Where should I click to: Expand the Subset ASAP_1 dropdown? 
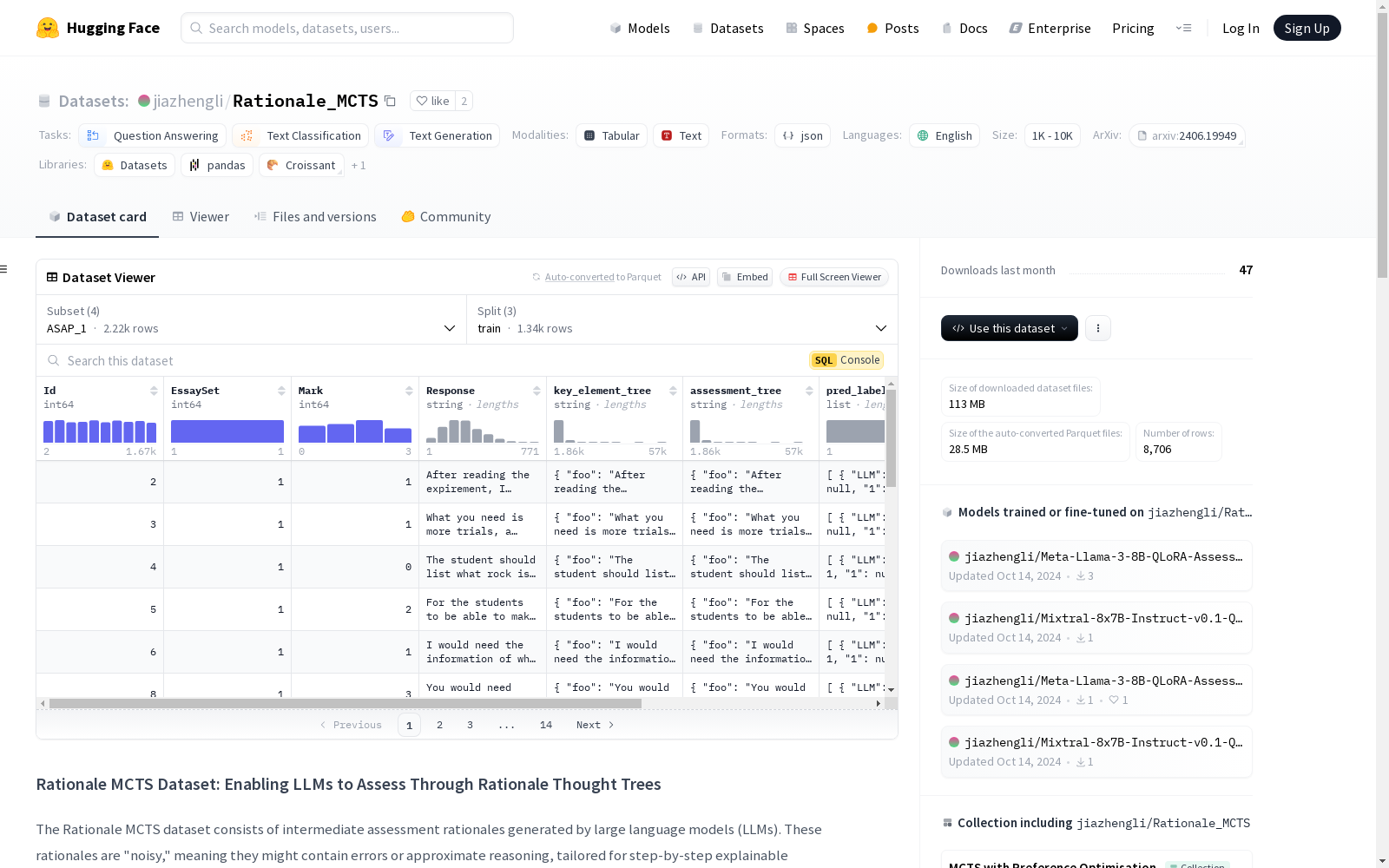(252, 319)
